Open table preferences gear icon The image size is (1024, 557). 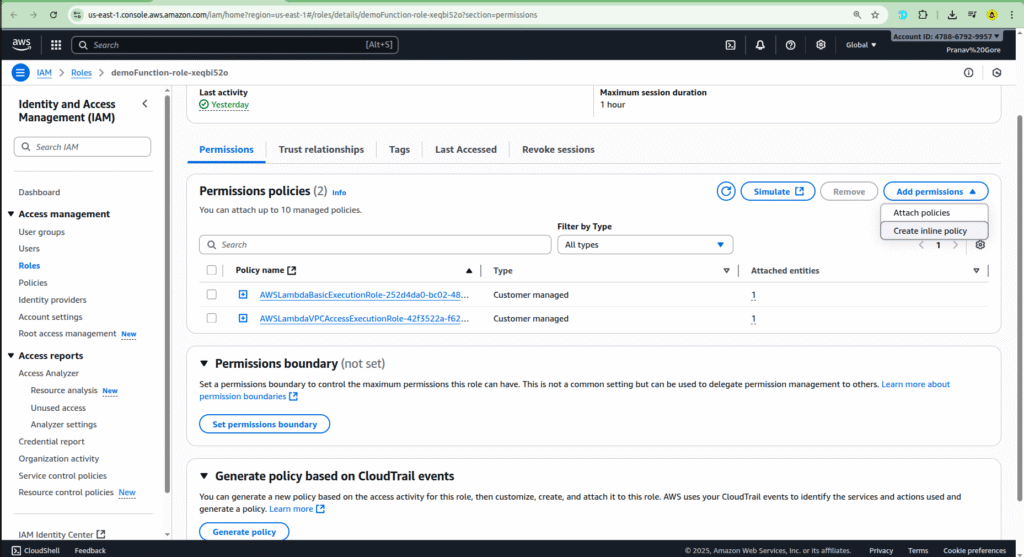(x=980, y=245)
